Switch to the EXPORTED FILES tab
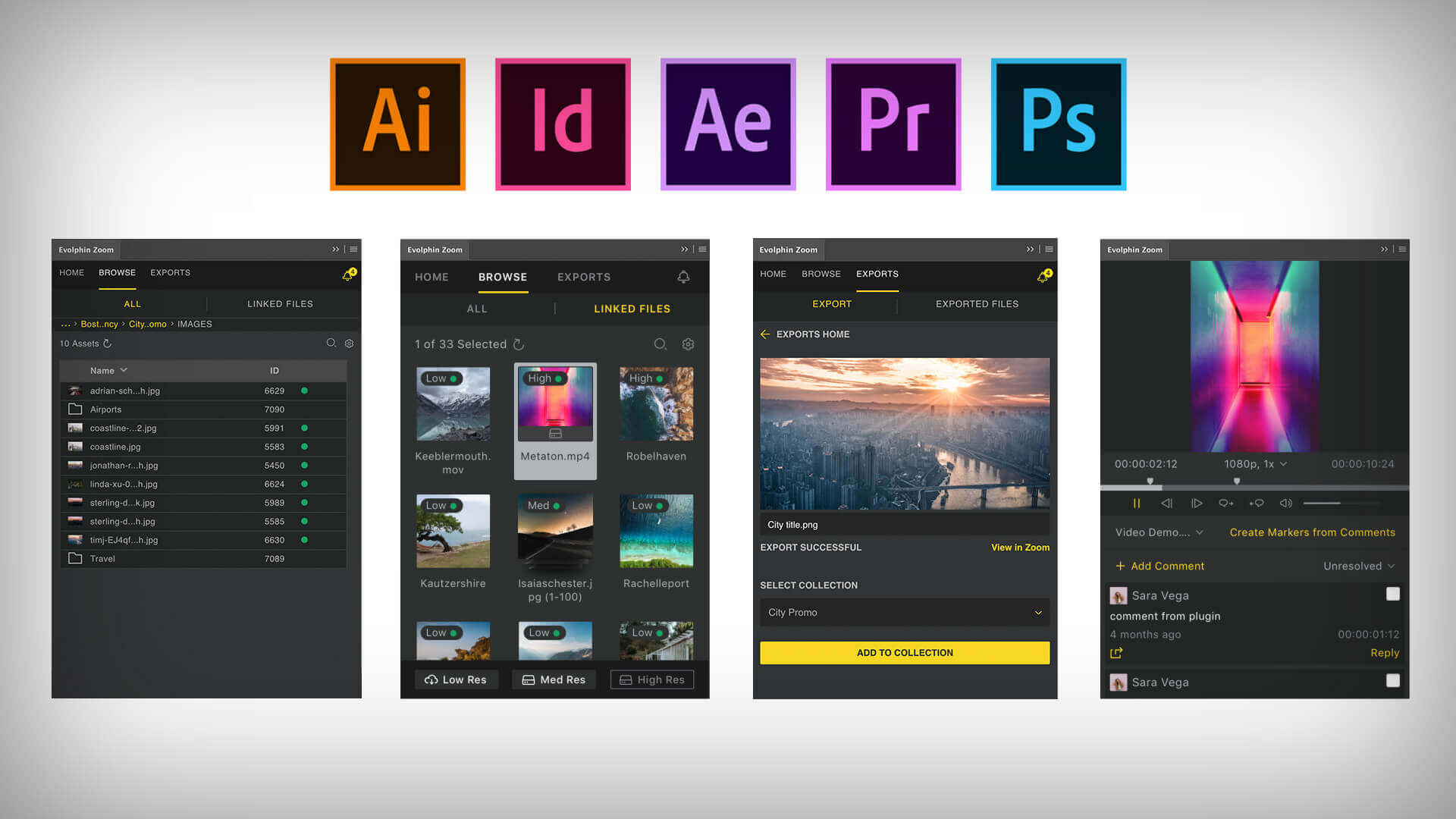The image size is (1456, 819). [x=977, y=304]
